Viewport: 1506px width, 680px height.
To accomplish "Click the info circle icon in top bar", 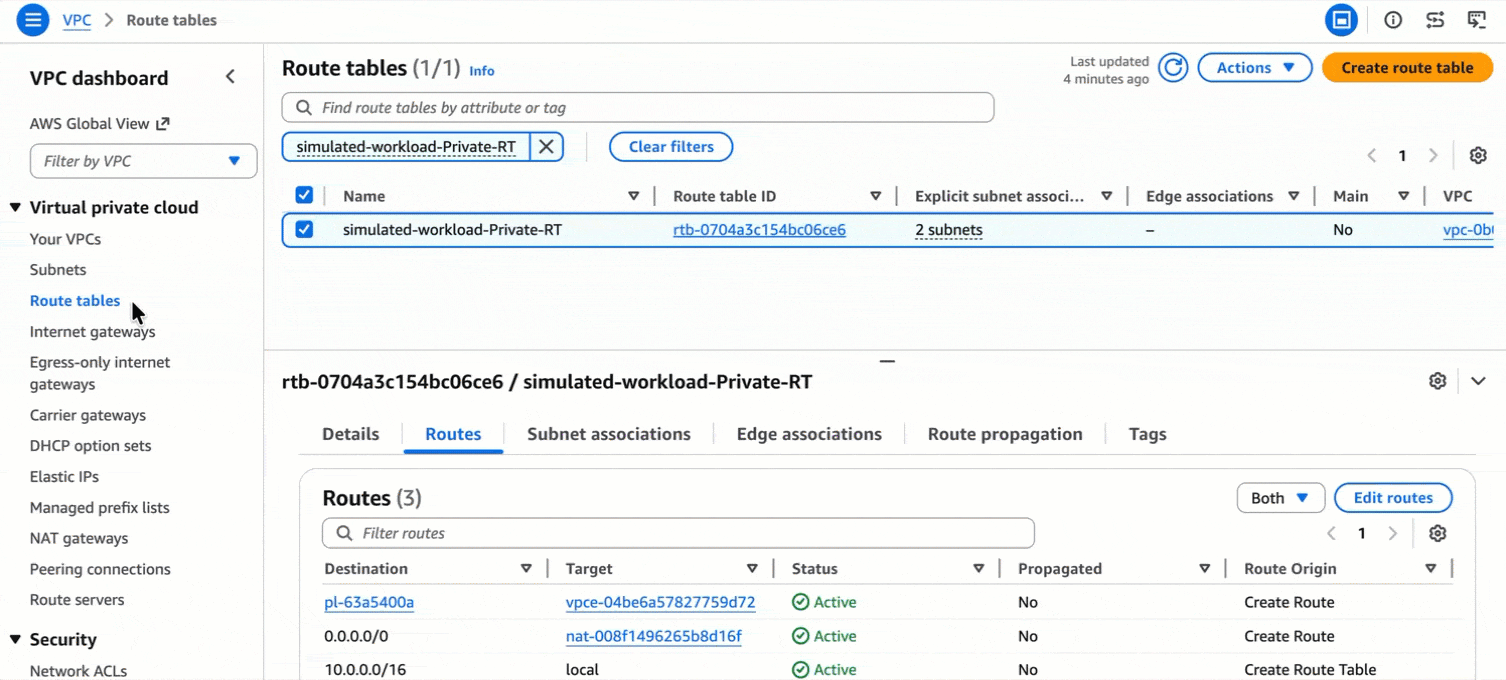I will [1393, 20].
